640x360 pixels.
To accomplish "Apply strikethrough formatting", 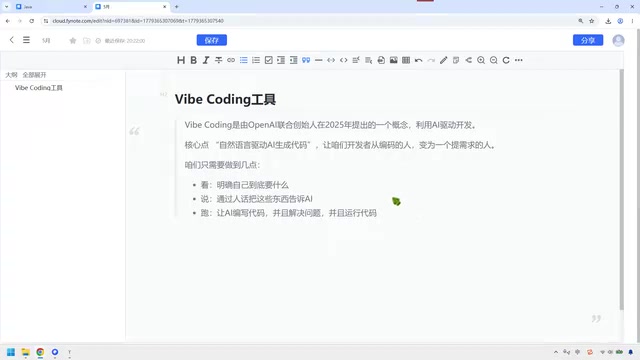I will [218, 60].
